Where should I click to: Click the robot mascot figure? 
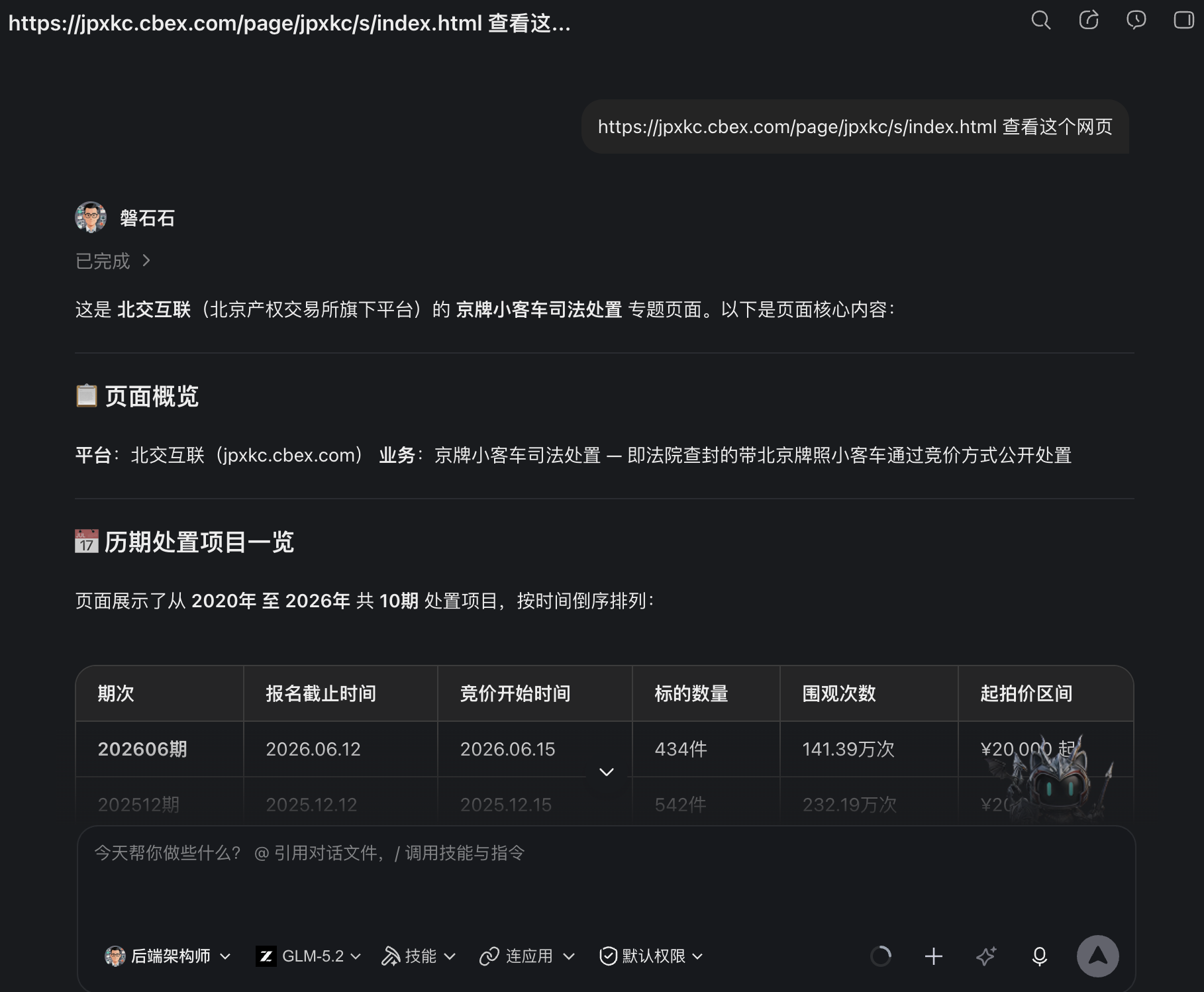point(1050,781)
